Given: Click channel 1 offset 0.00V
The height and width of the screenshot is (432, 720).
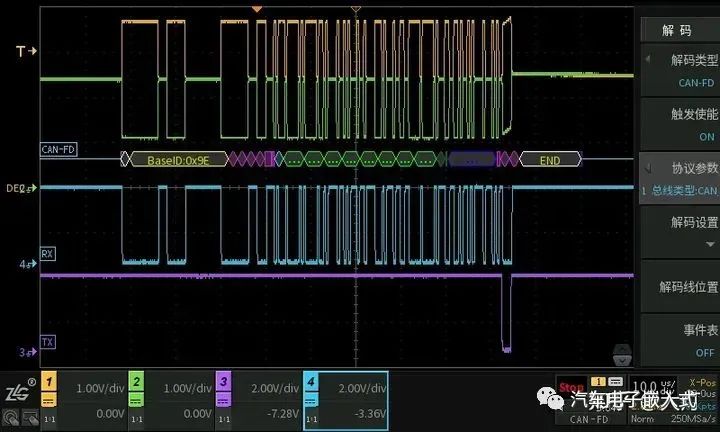Looking at the screenshot, I should point(110,414).
